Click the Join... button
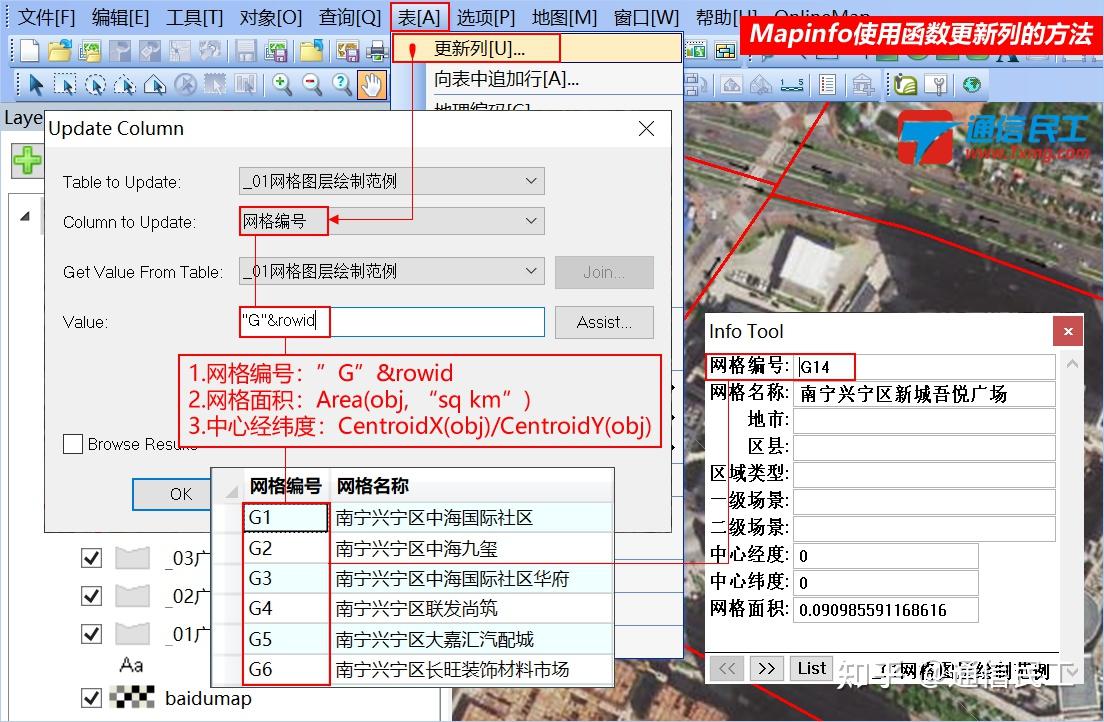This screenshot has width=1104, height=722. [604, 272]
